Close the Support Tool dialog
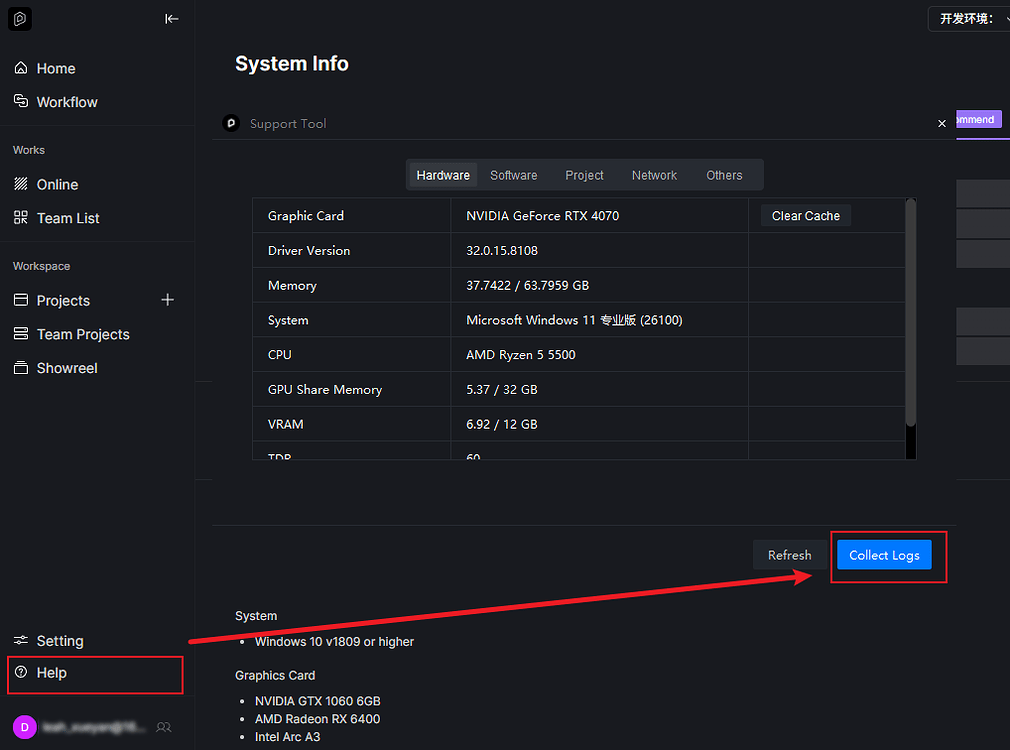 [942, 123]
